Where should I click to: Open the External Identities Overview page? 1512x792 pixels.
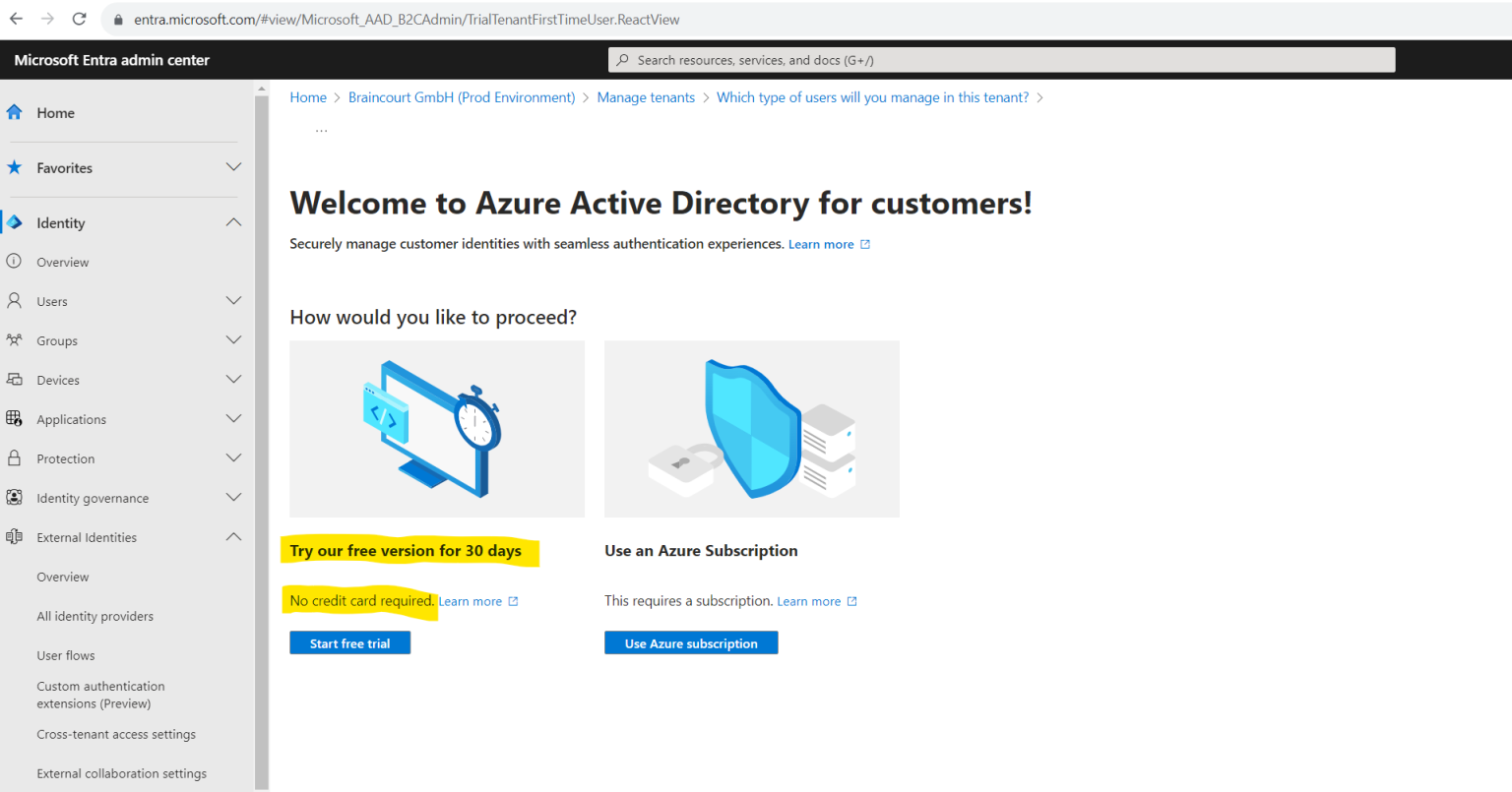coord(62,577)
